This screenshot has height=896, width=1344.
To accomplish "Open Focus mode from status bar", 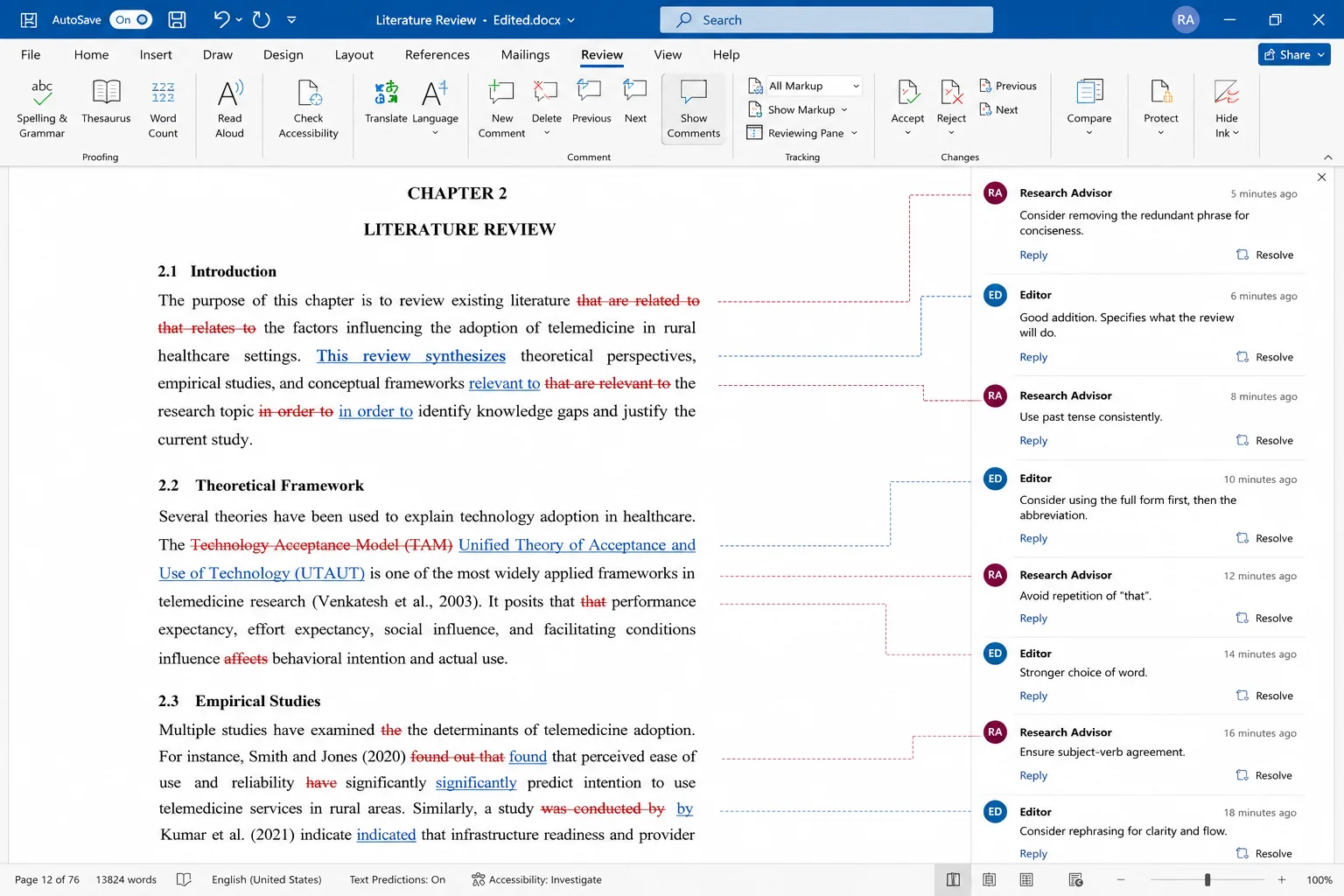I will pos(1076,880).
